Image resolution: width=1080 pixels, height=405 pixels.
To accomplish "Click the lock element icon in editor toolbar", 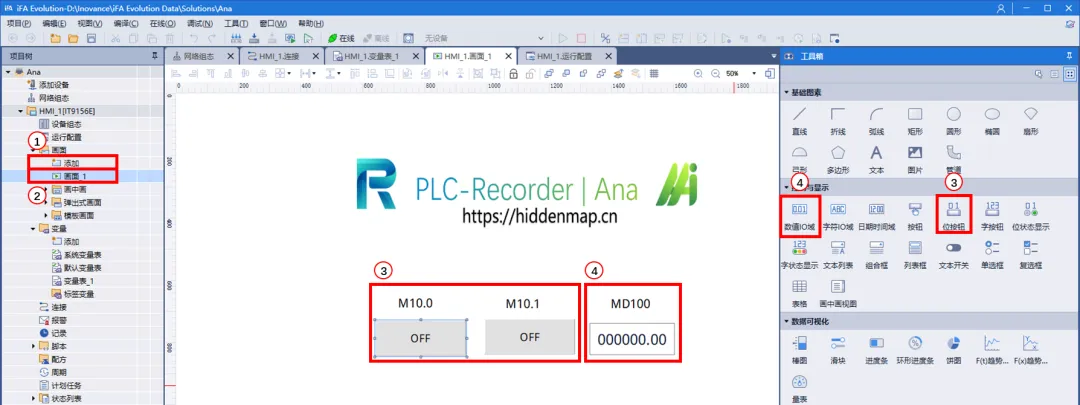I will click(513, 73).
